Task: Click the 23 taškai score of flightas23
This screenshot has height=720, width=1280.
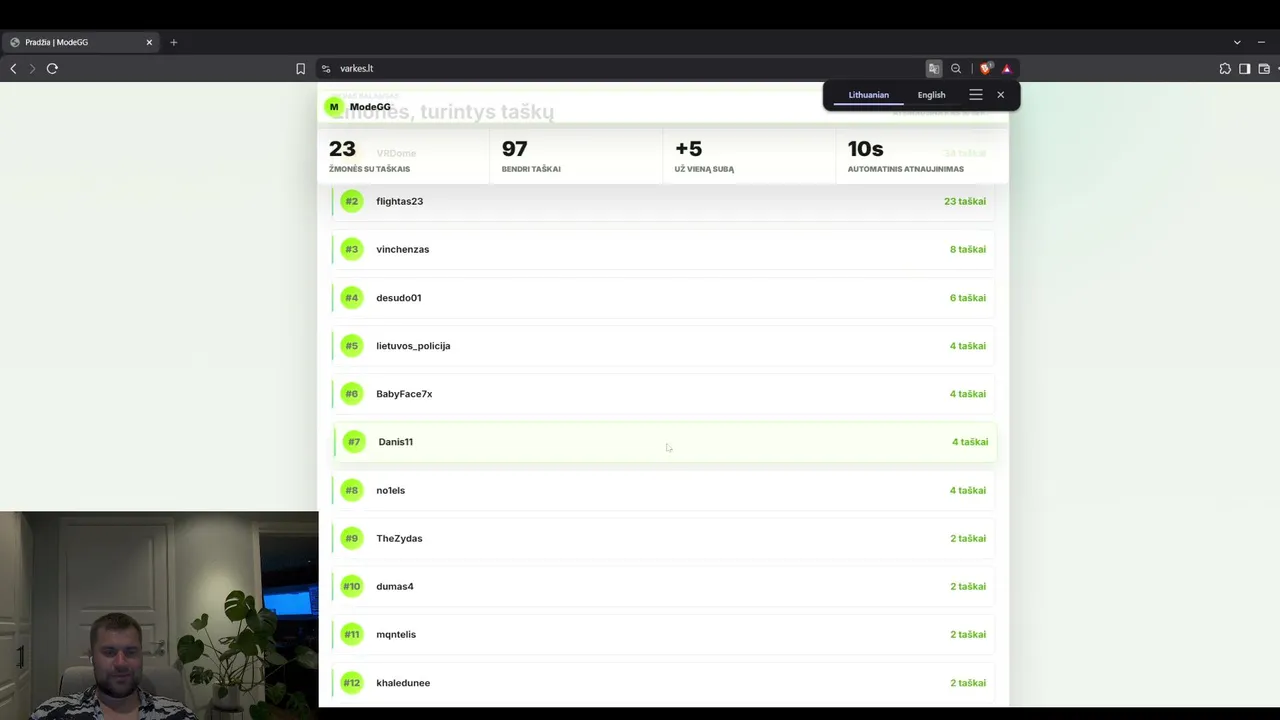Action: [964, 201]
